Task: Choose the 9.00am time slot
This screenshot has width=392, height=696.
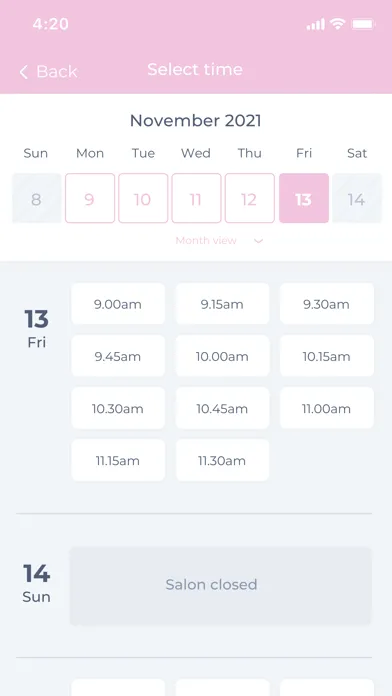Action: tap(118, 304)
